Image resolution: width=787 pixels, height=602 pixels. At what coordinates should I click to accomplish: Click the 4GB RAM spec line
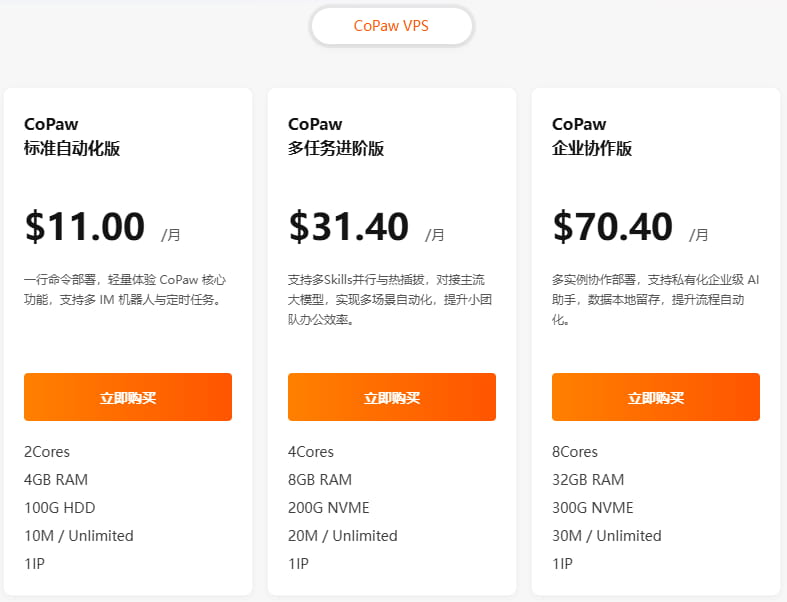[56, 480]
